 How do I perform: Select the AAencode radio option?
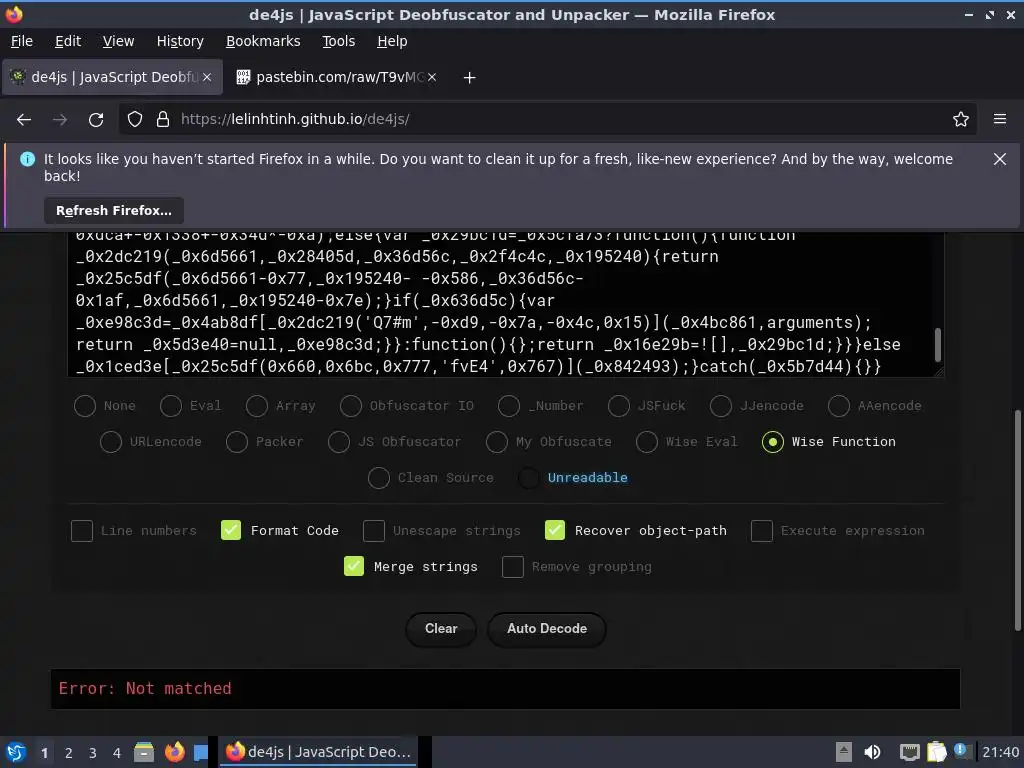pos(839,406)
